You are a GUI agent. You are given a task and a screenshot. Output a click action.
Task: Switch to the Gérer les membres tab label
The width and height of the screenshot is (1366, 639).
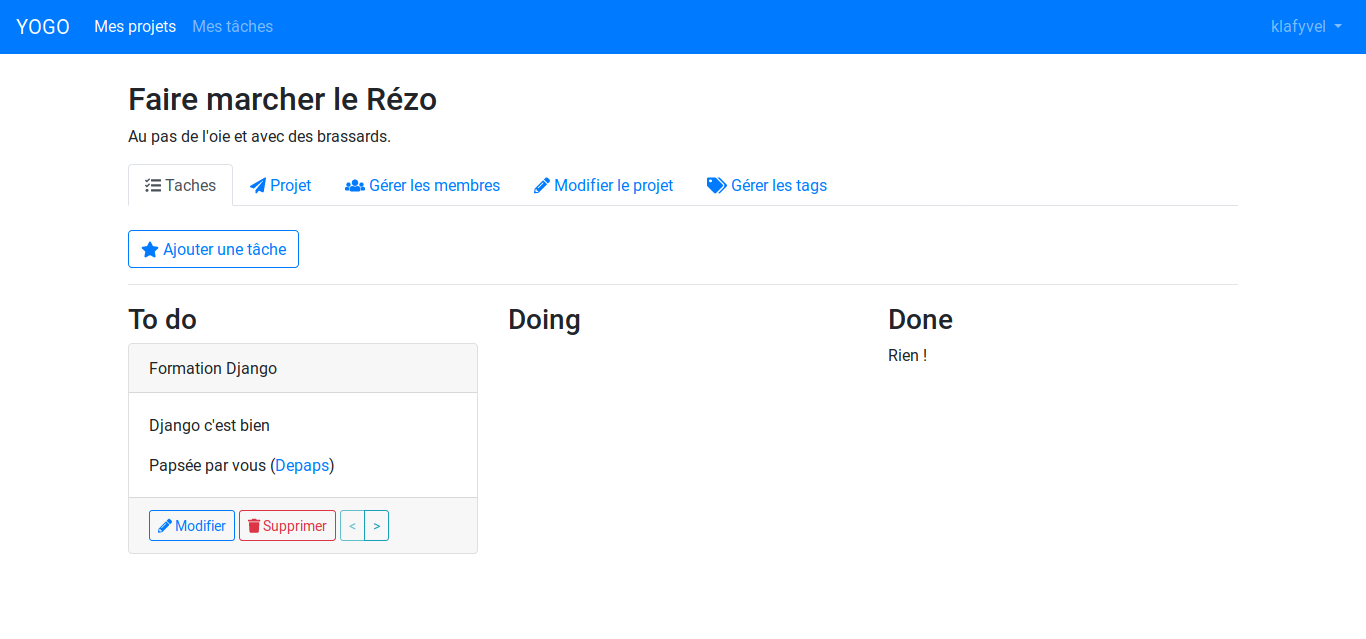[434, 185]
